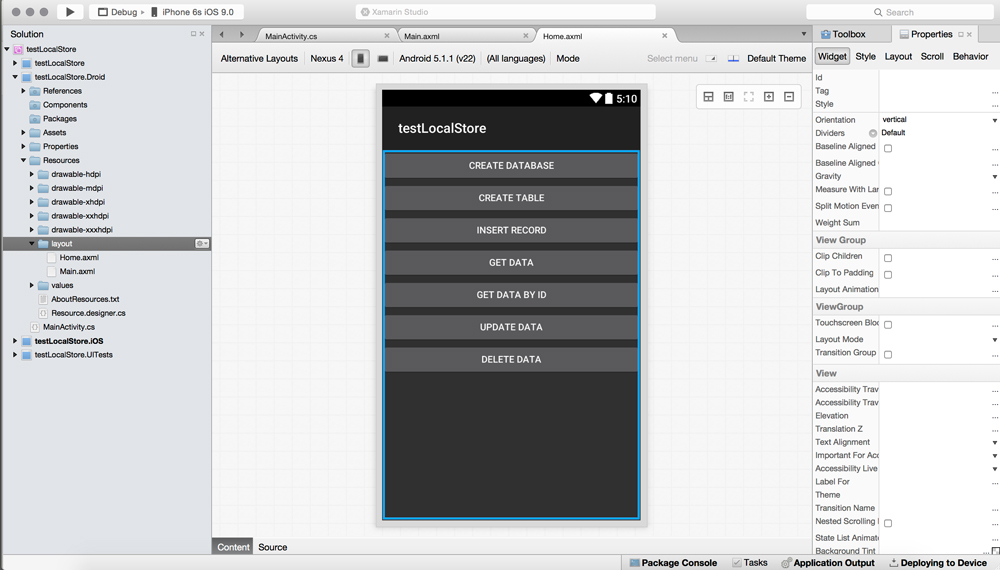Switch to Source view
This screenshot has height=570, width=1000.
pos(272,547)
